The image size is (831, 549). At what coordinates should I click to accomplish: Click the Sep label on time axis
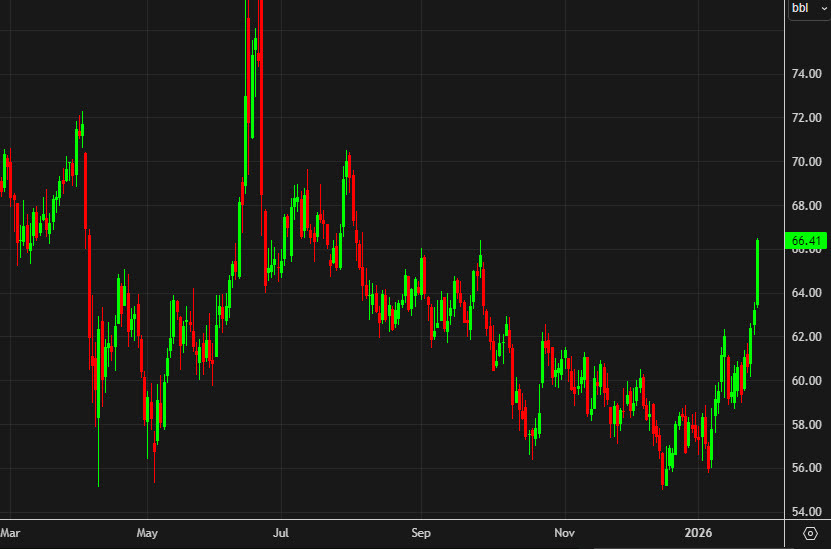point(421,533)
